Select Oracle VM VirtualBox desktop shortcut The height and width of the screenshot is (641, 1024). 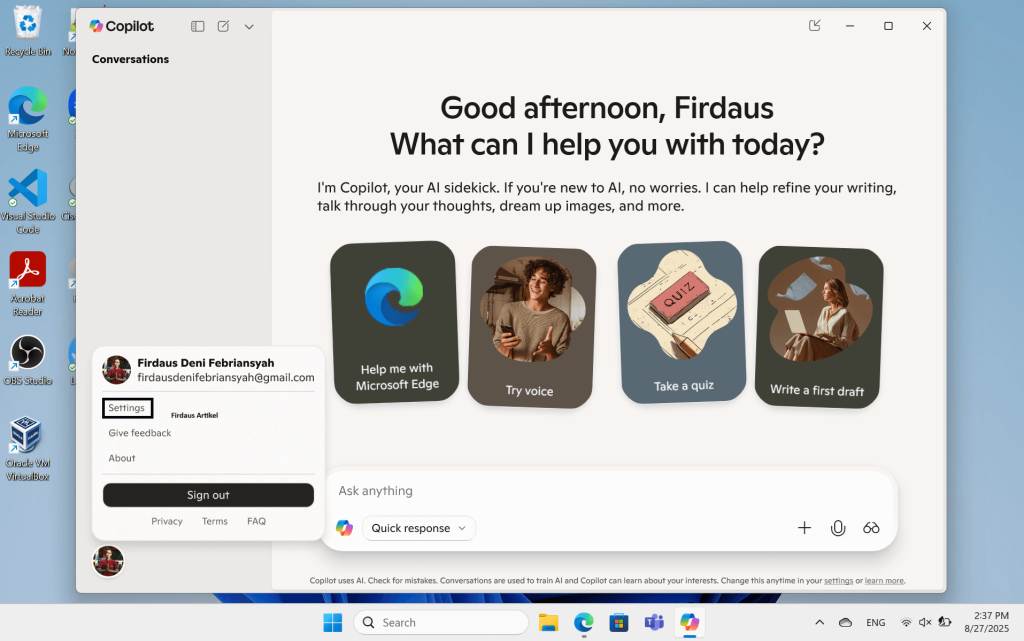pyautogui.click(x=27, y=449)
